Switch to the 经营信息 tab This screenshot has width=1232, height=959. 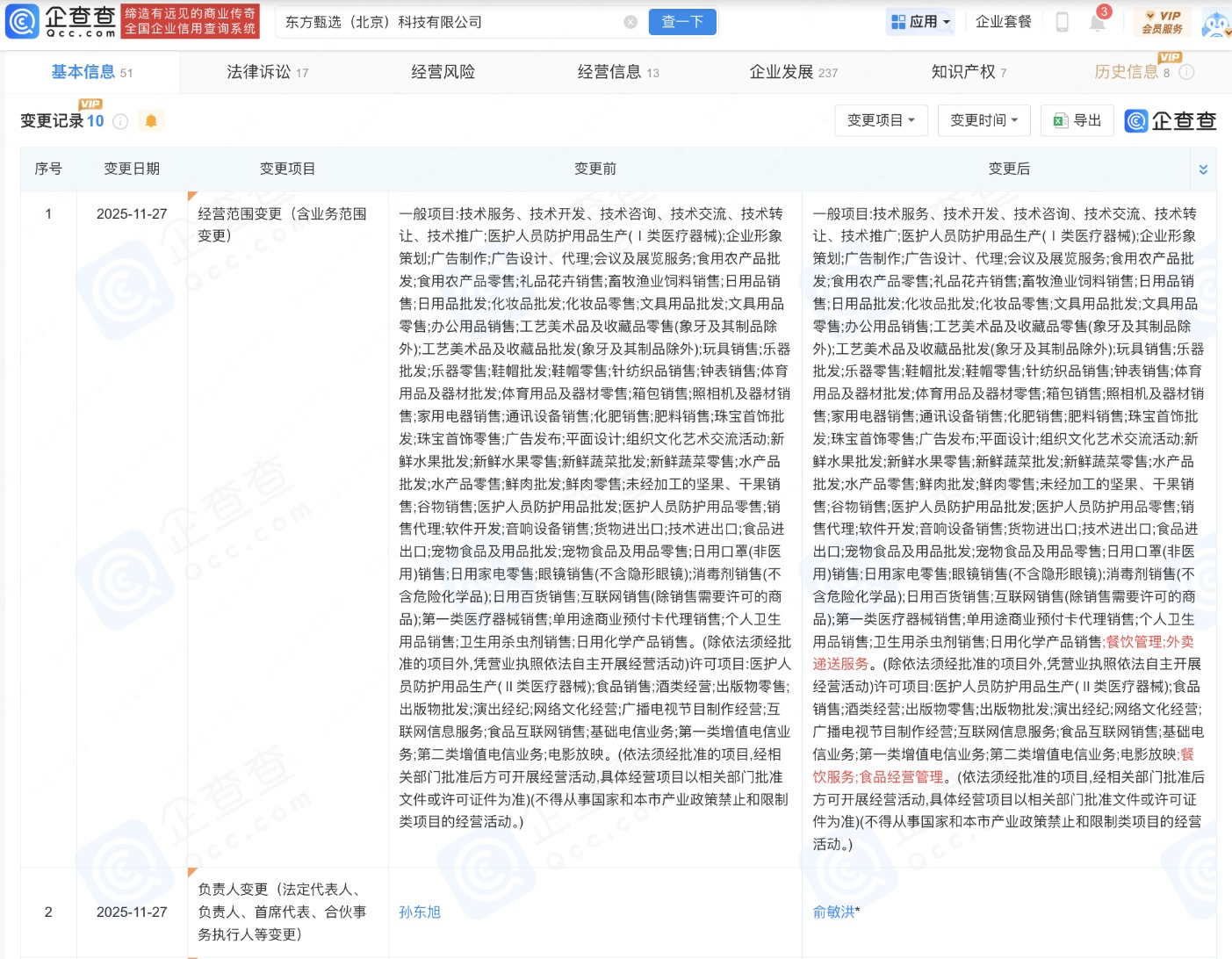pos(618,72)
